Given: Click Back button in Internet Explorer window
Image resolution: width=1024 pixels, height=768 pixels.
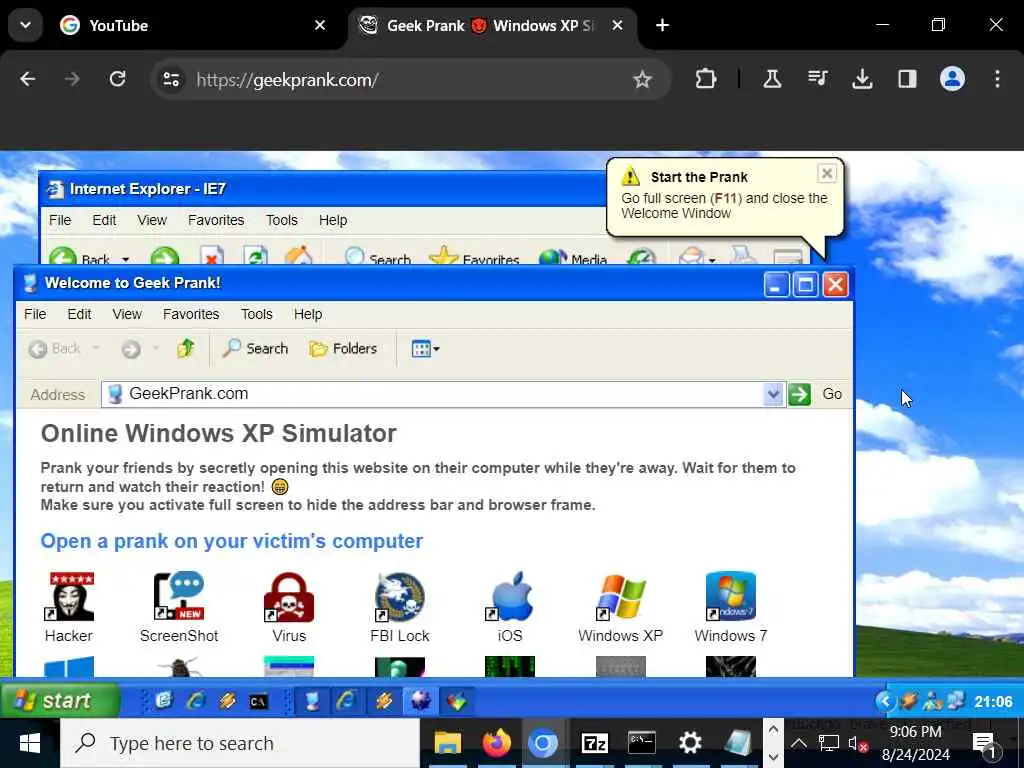Looking at the screenshot, I should point(81,257).
